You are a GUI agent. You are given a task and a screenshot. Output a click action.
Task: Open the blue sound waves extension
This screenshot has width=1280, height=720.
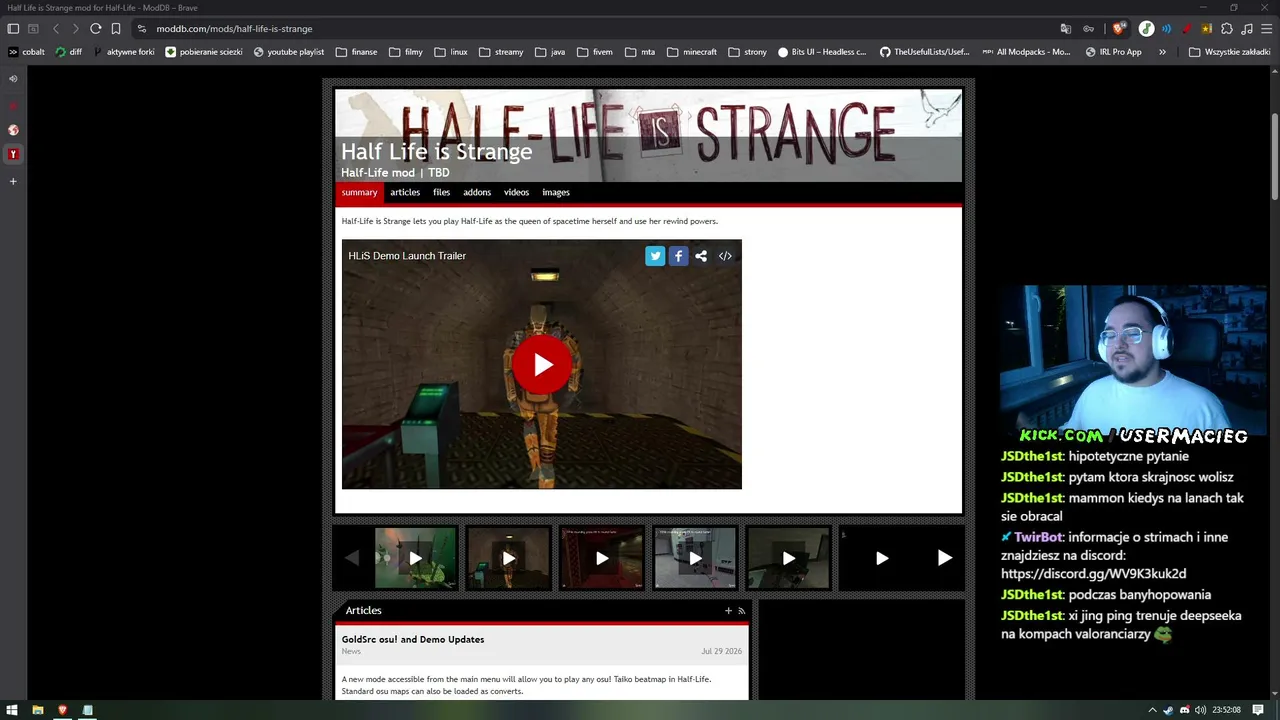click(1166, 29)
